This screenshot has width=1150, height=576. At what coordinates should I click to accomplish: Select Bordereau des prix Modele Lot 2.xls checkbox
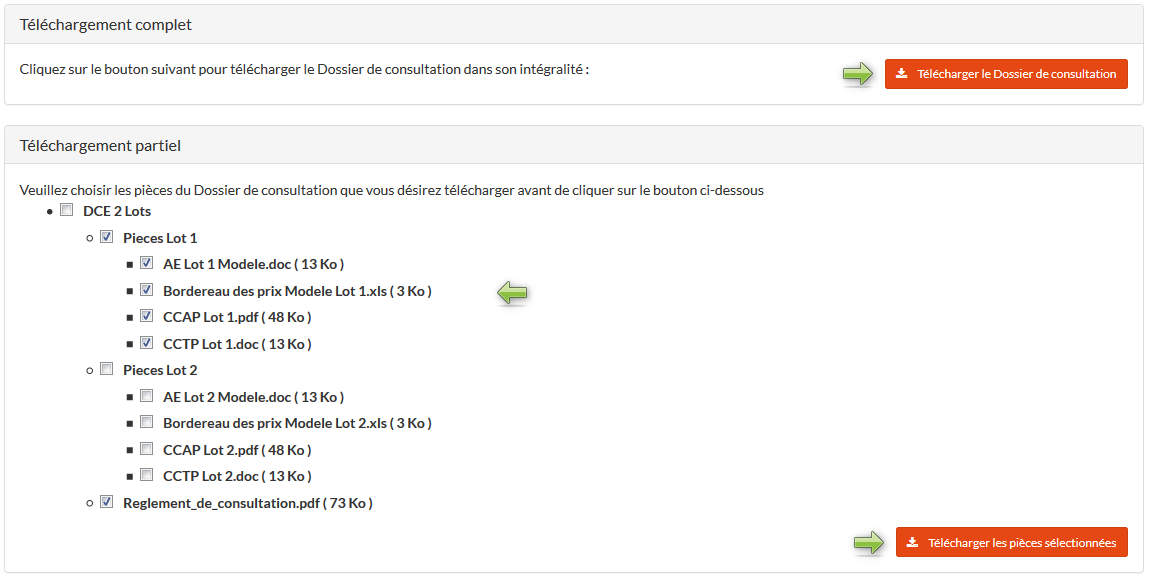pos(147,423)
